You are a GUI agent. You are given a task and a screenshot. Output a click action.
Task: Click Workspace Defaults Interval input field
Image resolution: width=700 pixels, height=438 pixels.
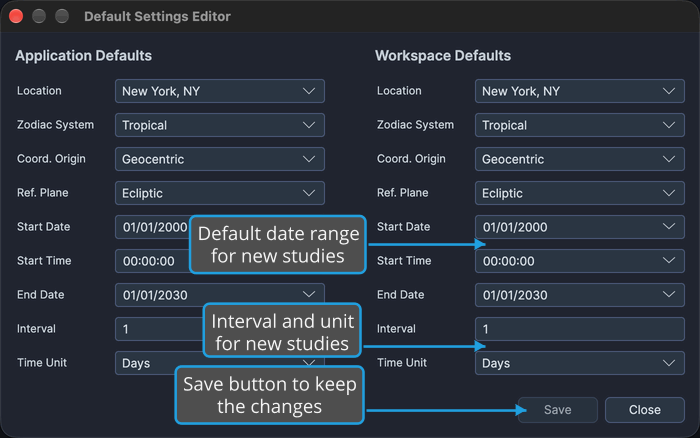click(x=579, y=329)
